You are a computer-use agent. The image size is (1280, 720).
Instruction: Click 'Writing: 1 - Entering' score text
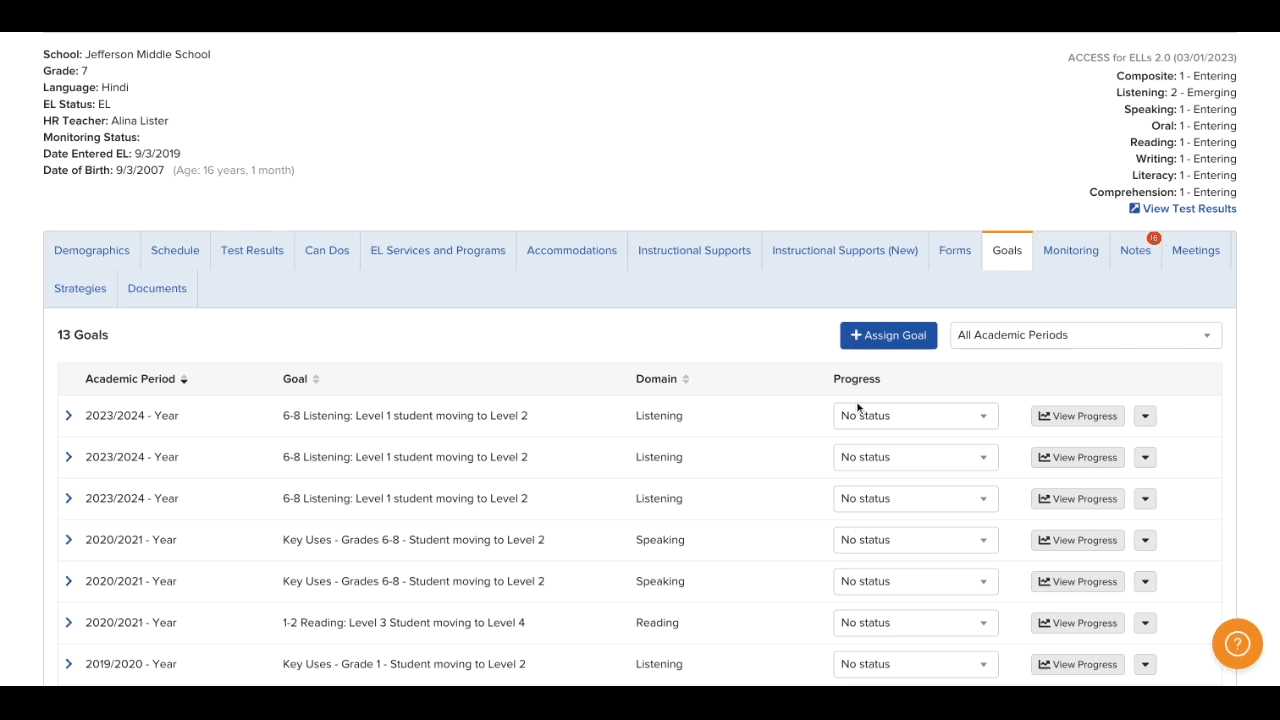tap(1186, 159)
